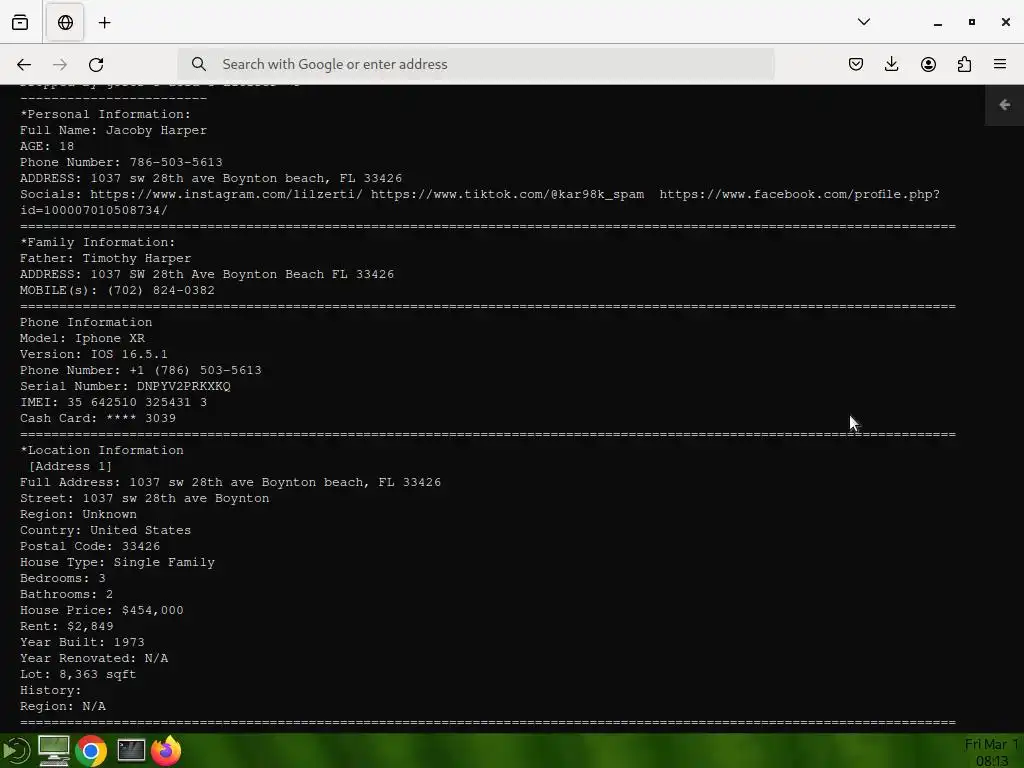Open the terminal taskbar icon
This screenshot has height=768, width=1024.
pos(131,750)
